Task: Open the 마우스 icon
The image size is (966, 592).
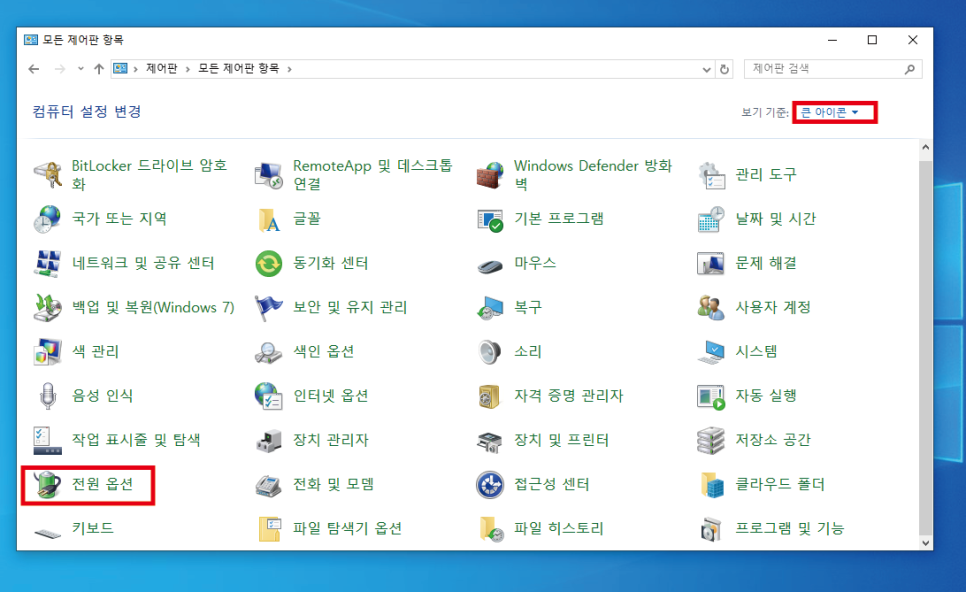Action: coord(490,265)
